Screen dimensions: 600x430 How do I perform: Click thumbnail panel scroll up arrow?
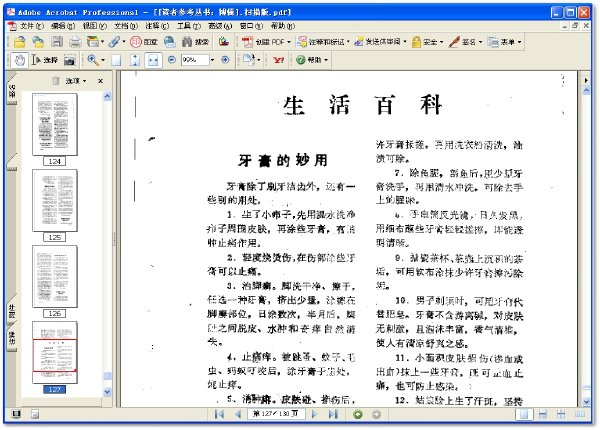tap(108, 96)
